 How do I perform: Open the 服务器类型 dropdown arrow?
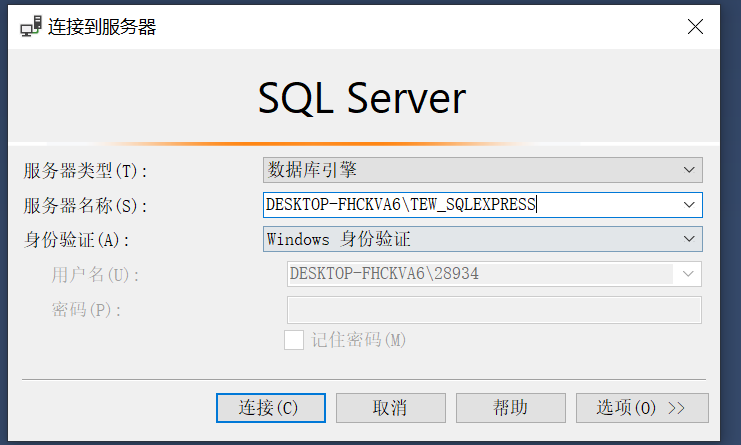[688, 170]
